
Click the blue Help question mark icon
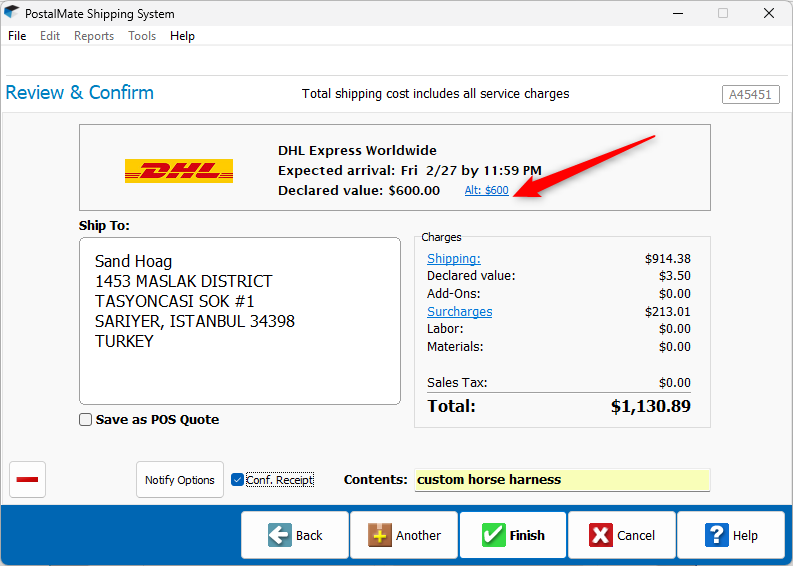click(x=717, y=535)
